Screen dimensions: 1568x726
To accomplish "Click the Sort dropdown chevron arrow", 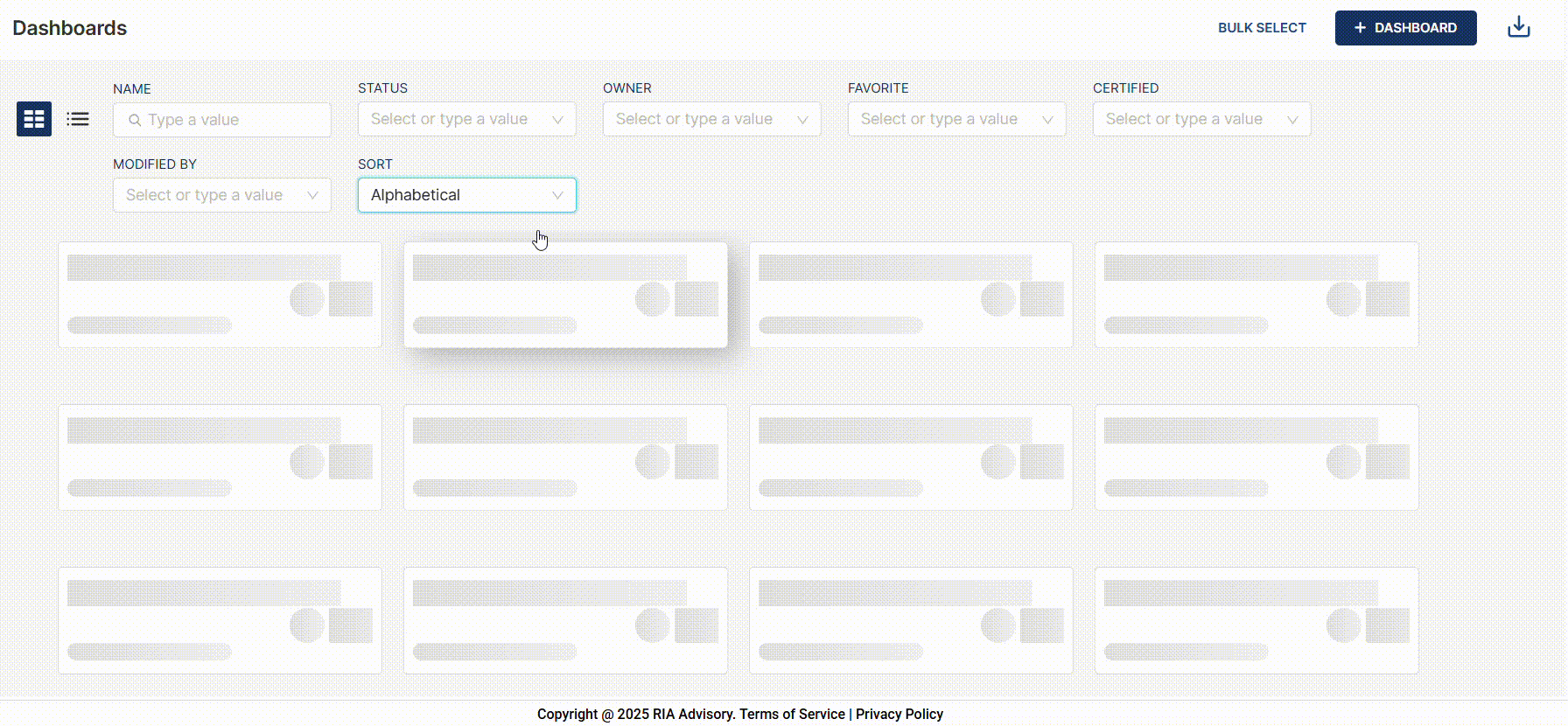I will [557, 195].
